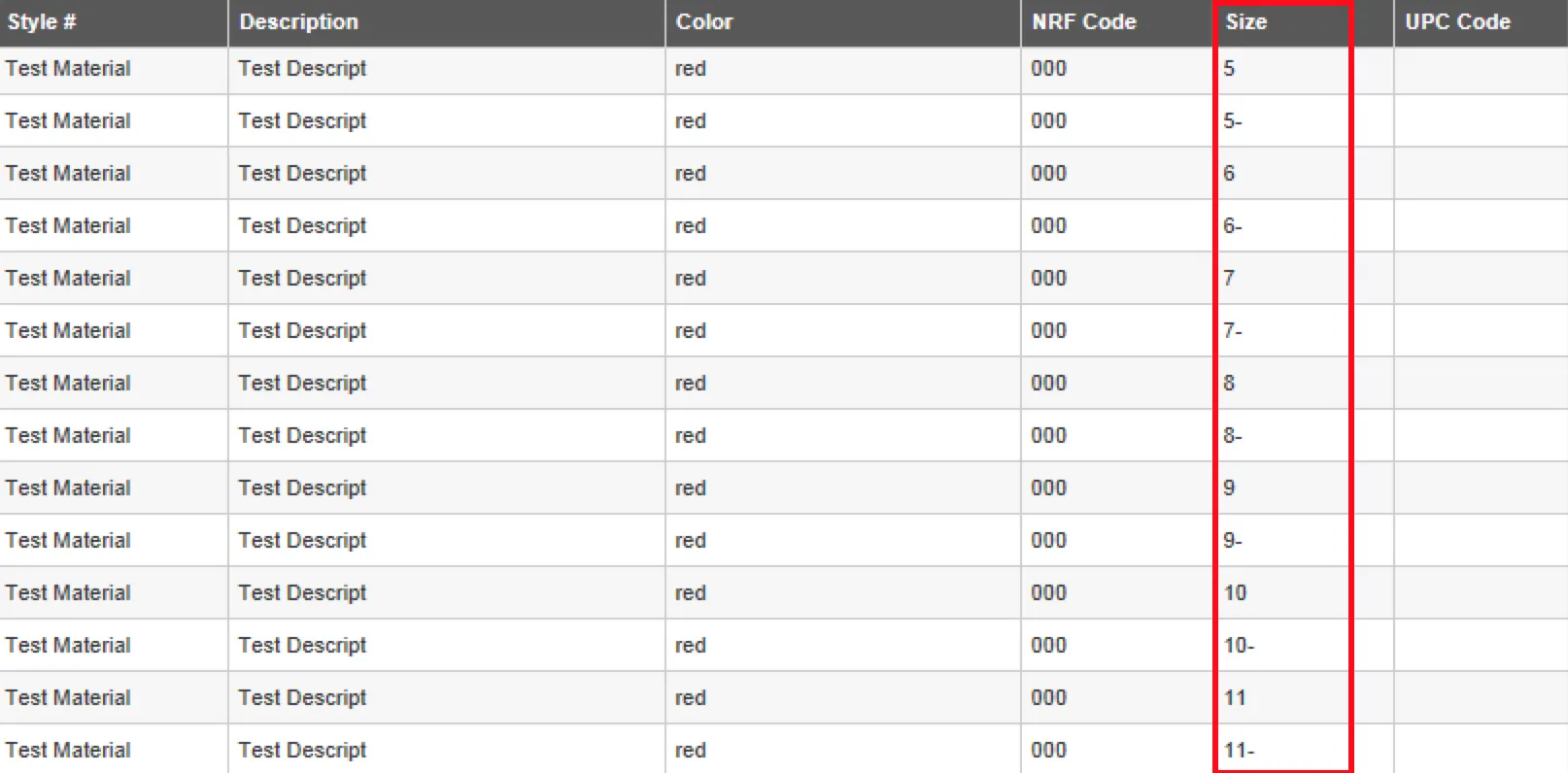This screenshot has height=773, width=1568.
Task: Click the empty UPC Code cell for size 6
Action: [x=1480, y=174]
